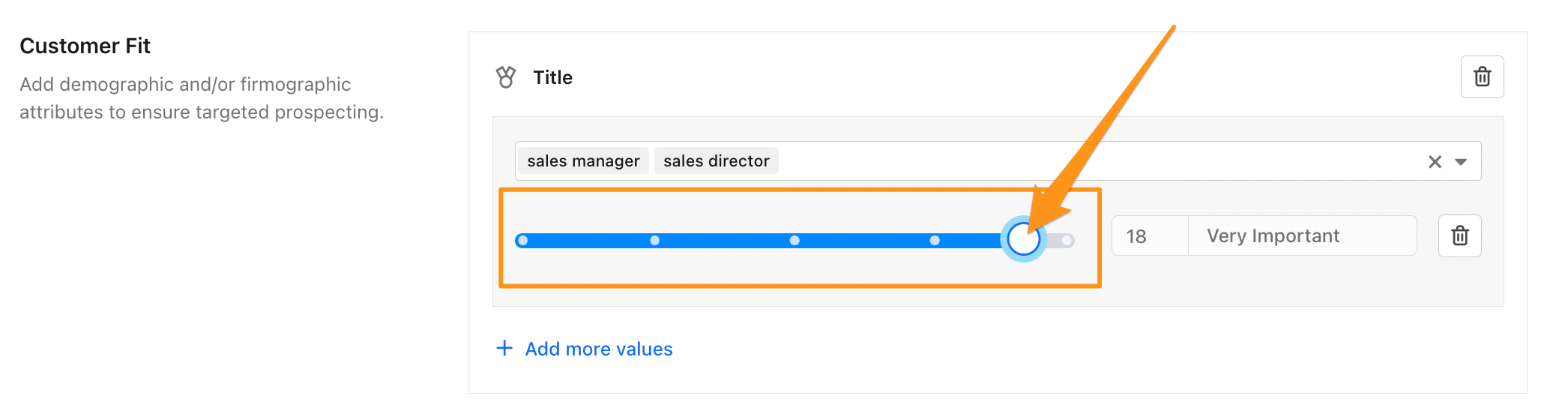Click the Very Important label field
Image resolution: width=1568 pixels, height=408 pixels.
1301,236
